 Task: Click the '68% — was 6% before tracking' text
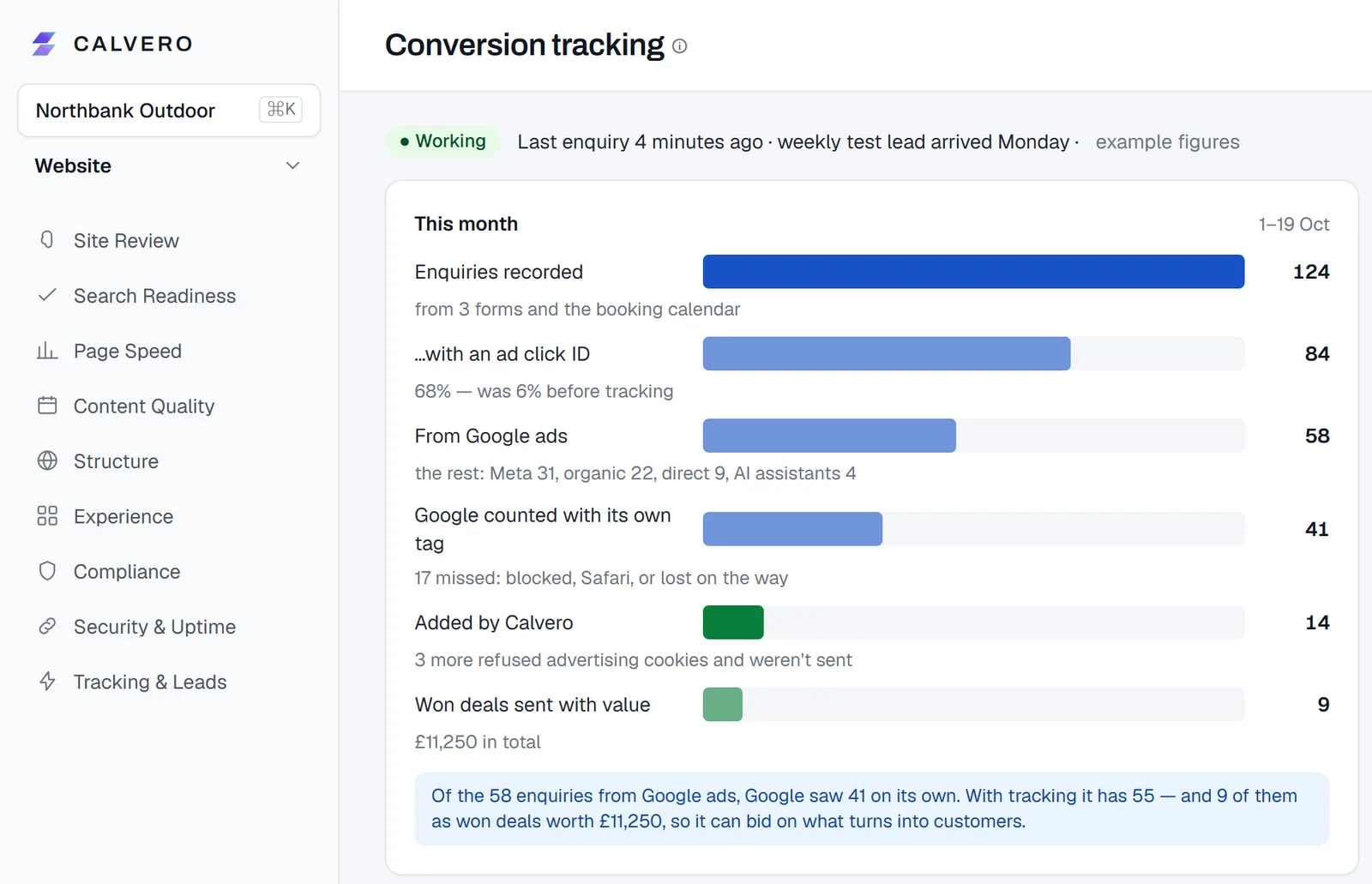(544, 391)
